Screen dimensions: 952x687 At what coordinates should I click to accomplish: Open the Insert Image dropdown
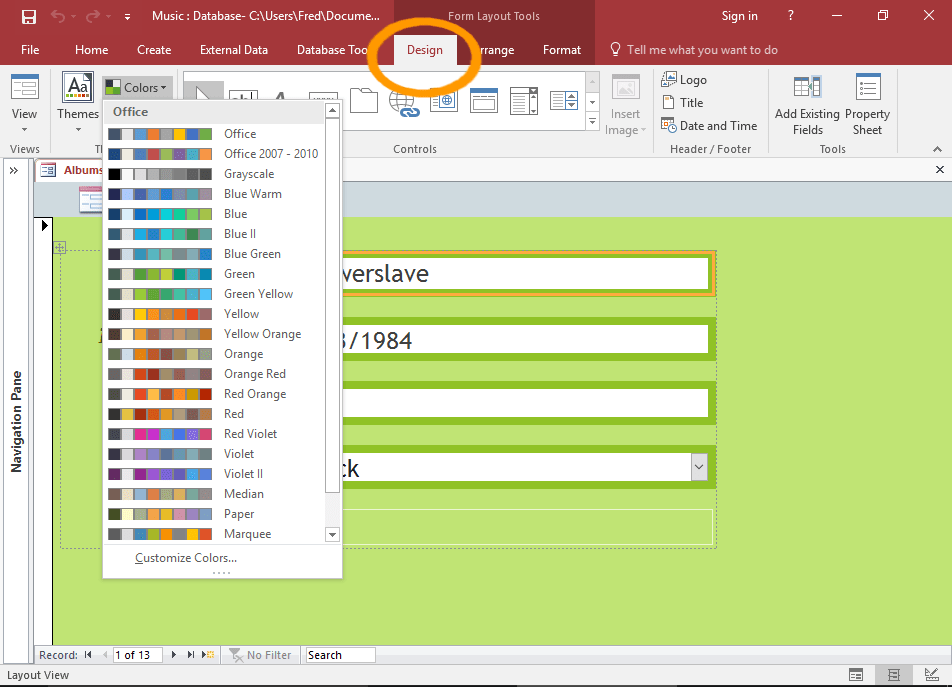[625, 105]
